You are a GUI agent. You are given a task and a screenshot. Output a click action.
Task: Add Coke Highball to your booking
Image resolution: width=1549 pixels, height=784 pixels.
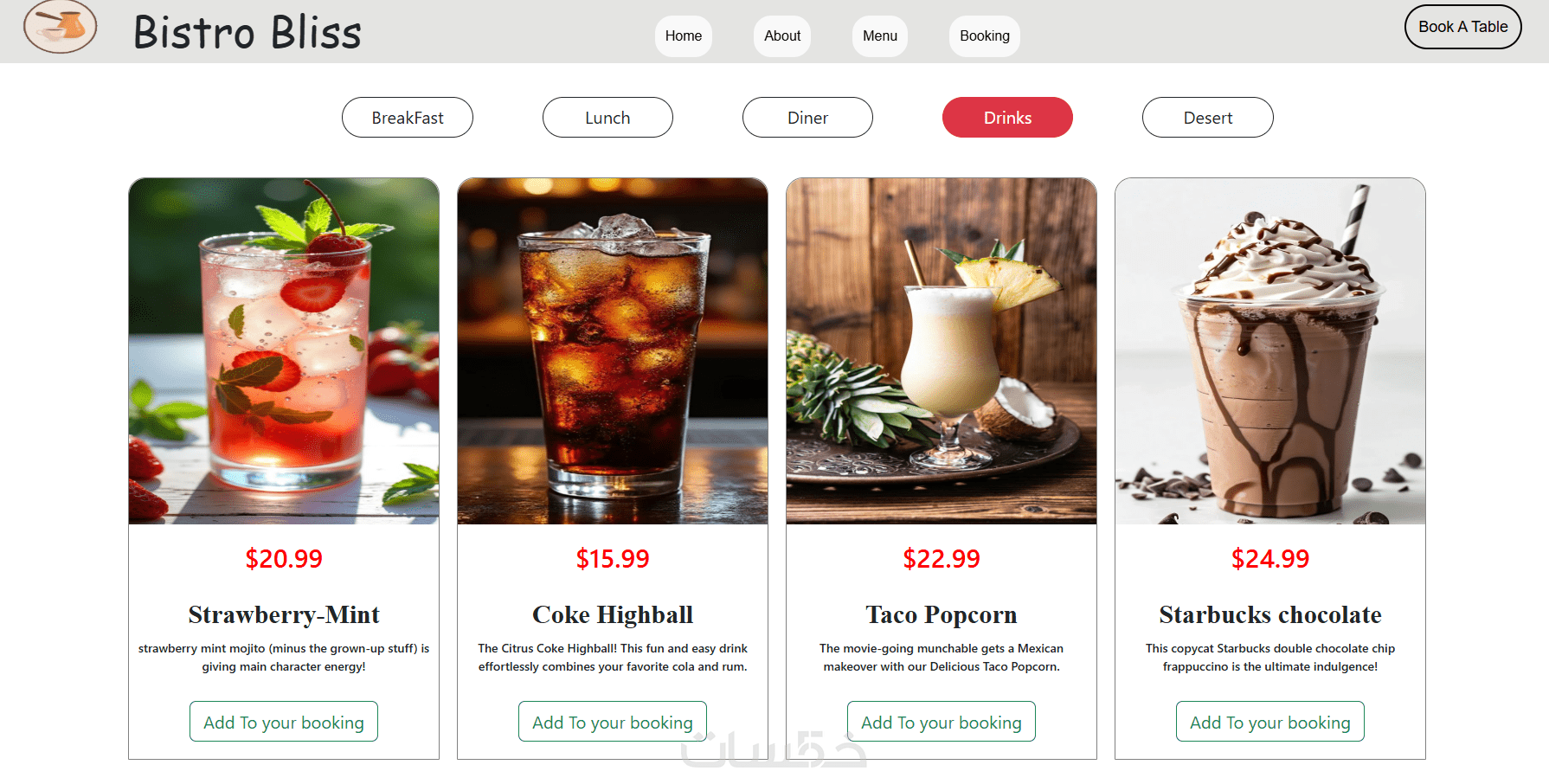point(613,722)
